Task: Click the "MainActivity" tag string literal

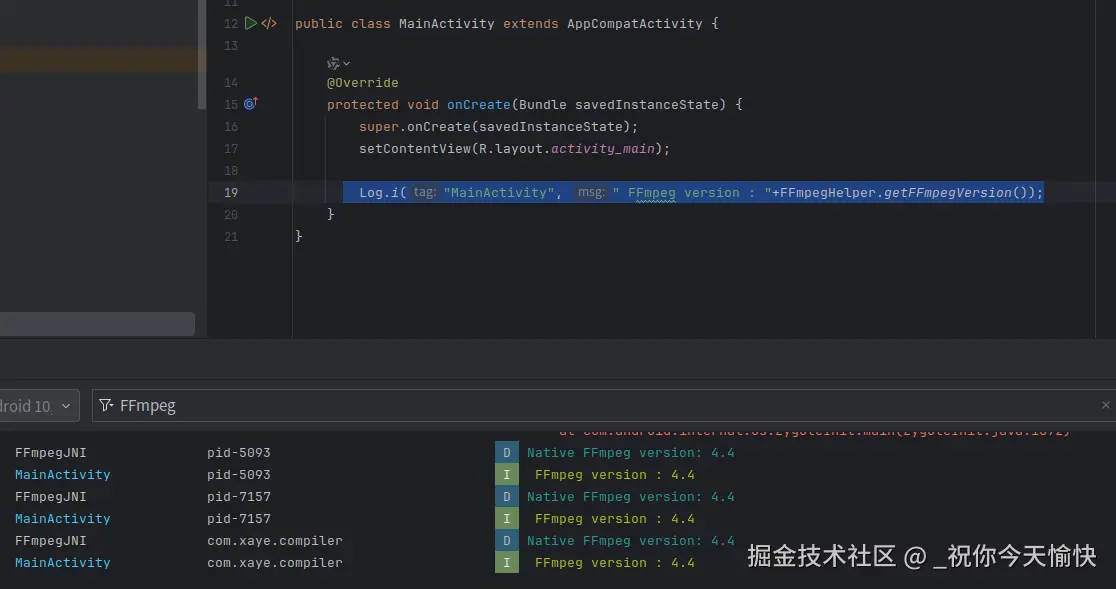Action: [x=498, y=193]
